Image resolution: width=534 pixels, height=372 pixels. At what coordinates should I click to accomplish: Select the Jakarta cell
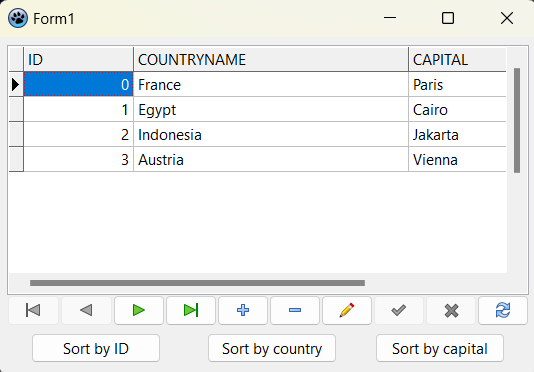click(x=457, y=135)
